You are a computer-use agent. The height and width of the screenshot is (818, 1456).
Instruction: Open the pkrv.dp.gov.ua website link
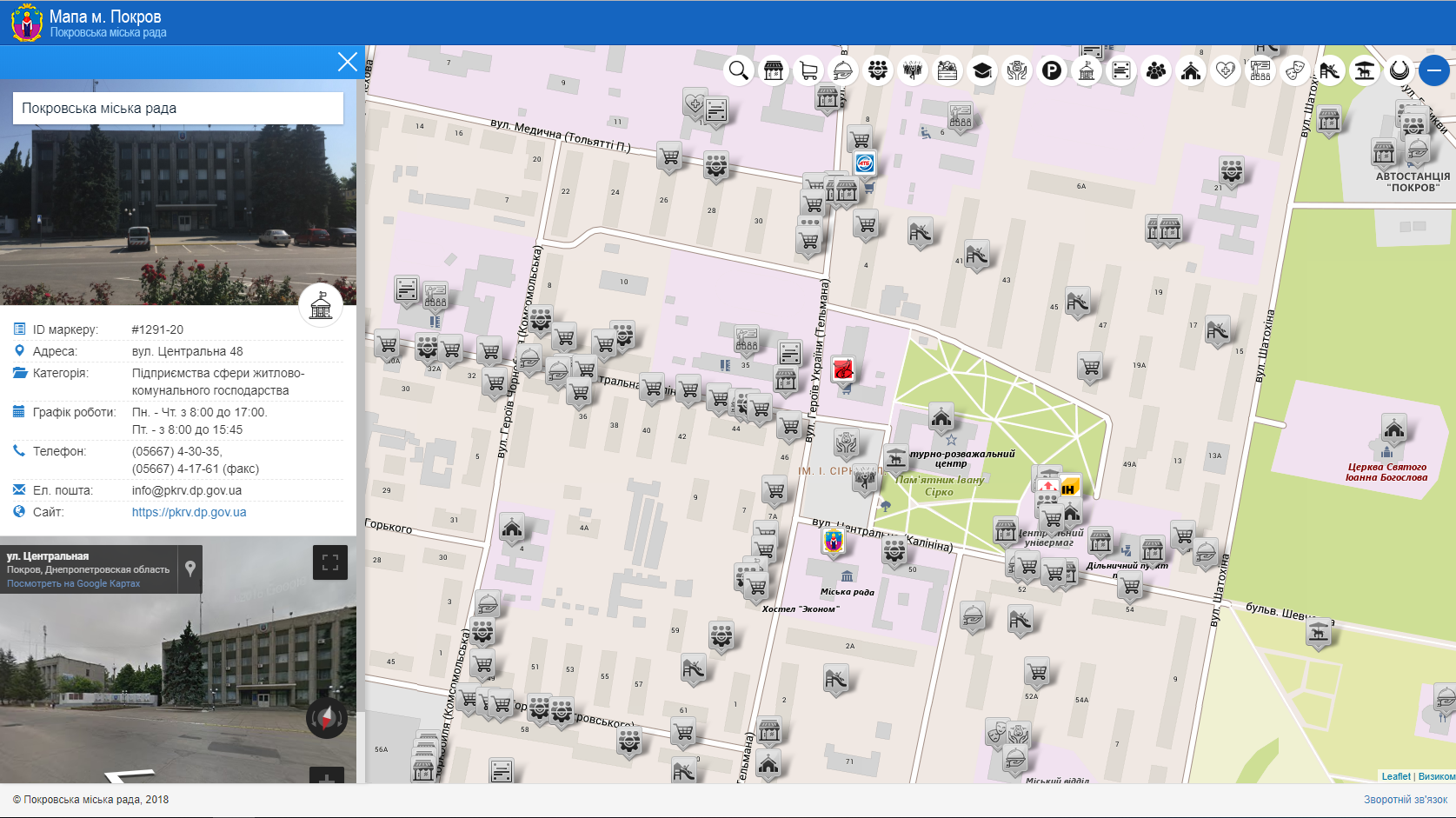189,512
